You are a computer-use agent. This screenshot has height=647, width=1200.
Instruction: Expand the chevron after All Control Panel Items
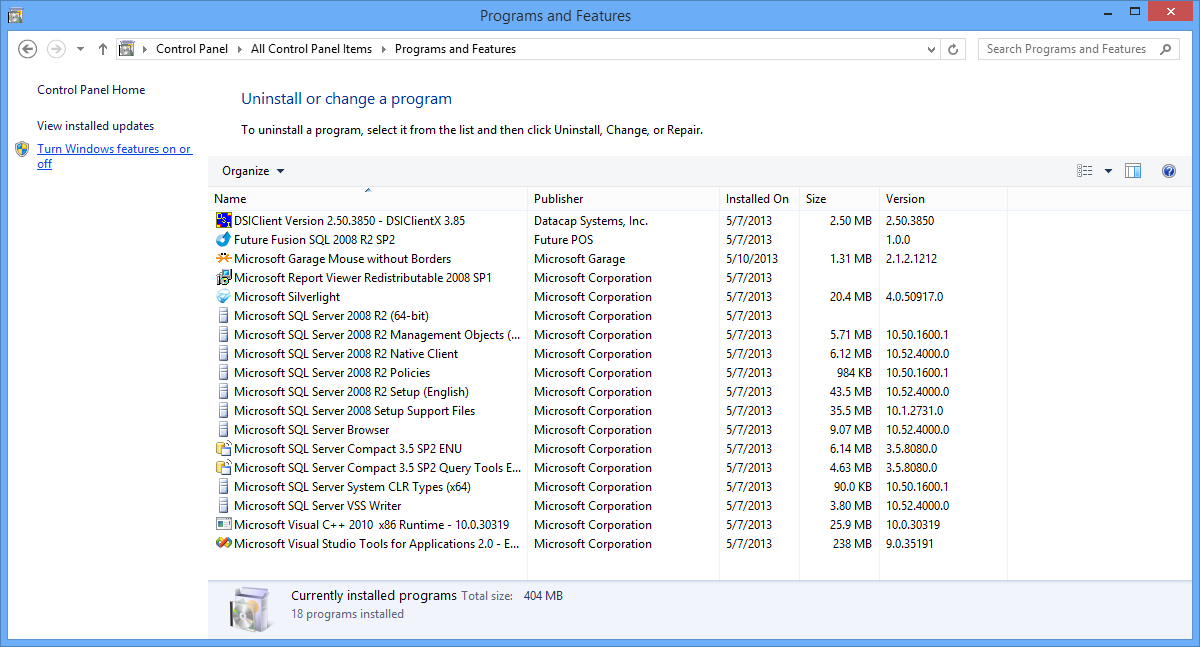[383, 49]
